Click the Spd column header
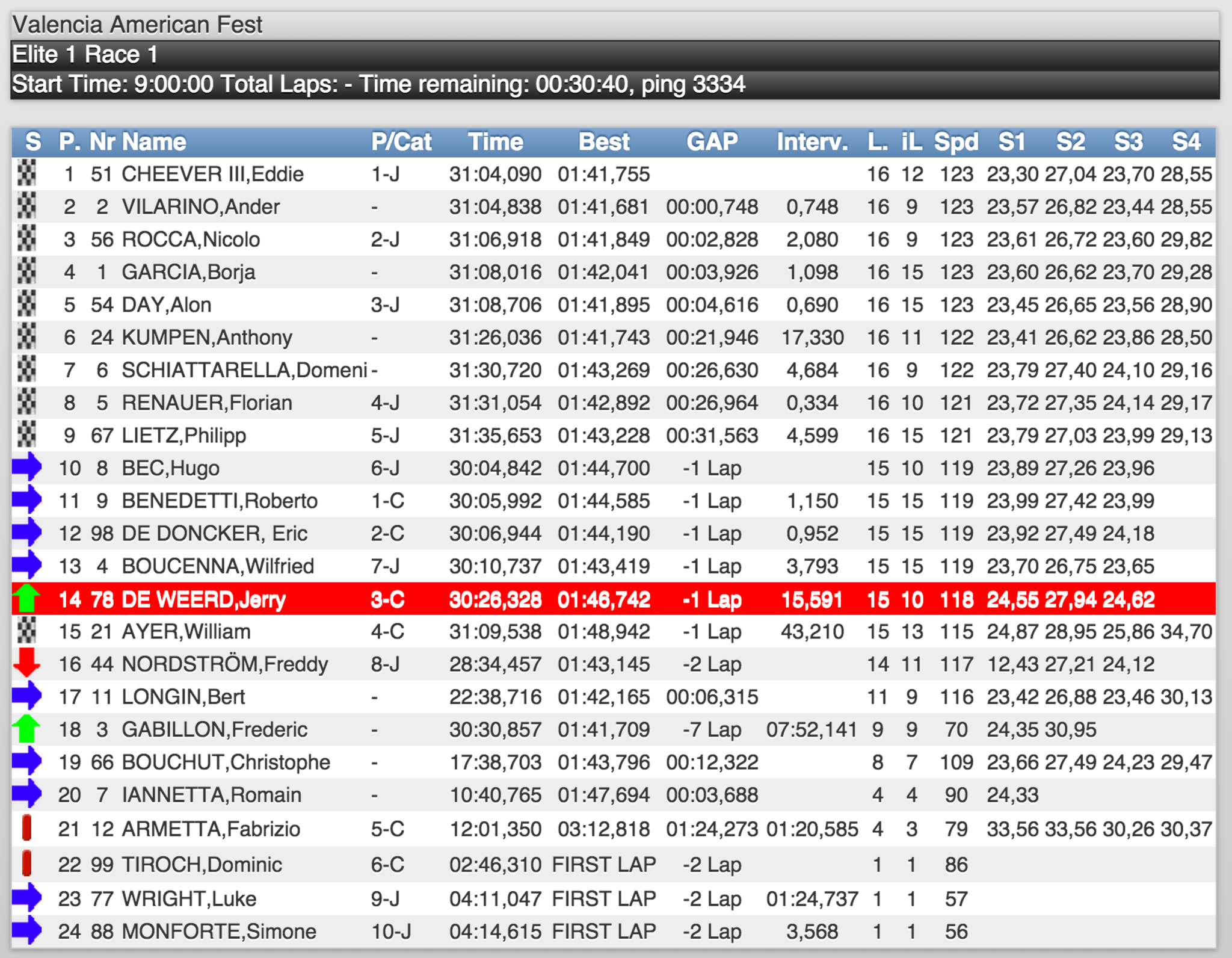The width and height of the screenshot is (1232, 958). pyautogui.click(x=955, y=142)
